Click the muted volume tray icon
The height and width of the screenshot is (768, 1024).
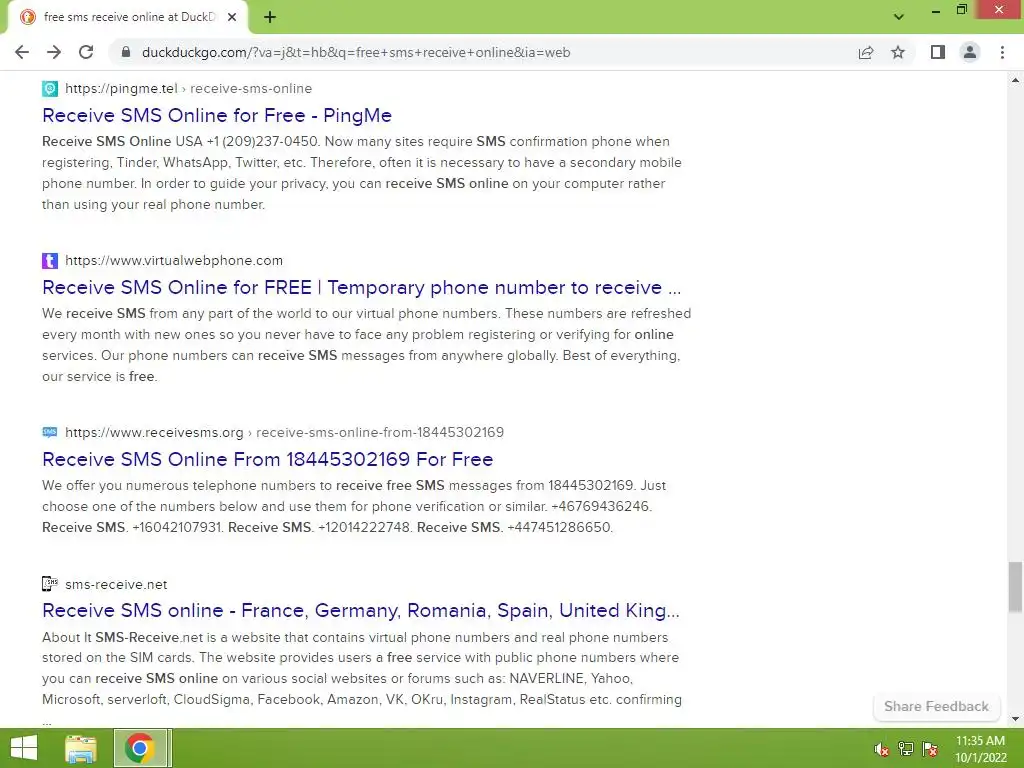tap(881, 749)
